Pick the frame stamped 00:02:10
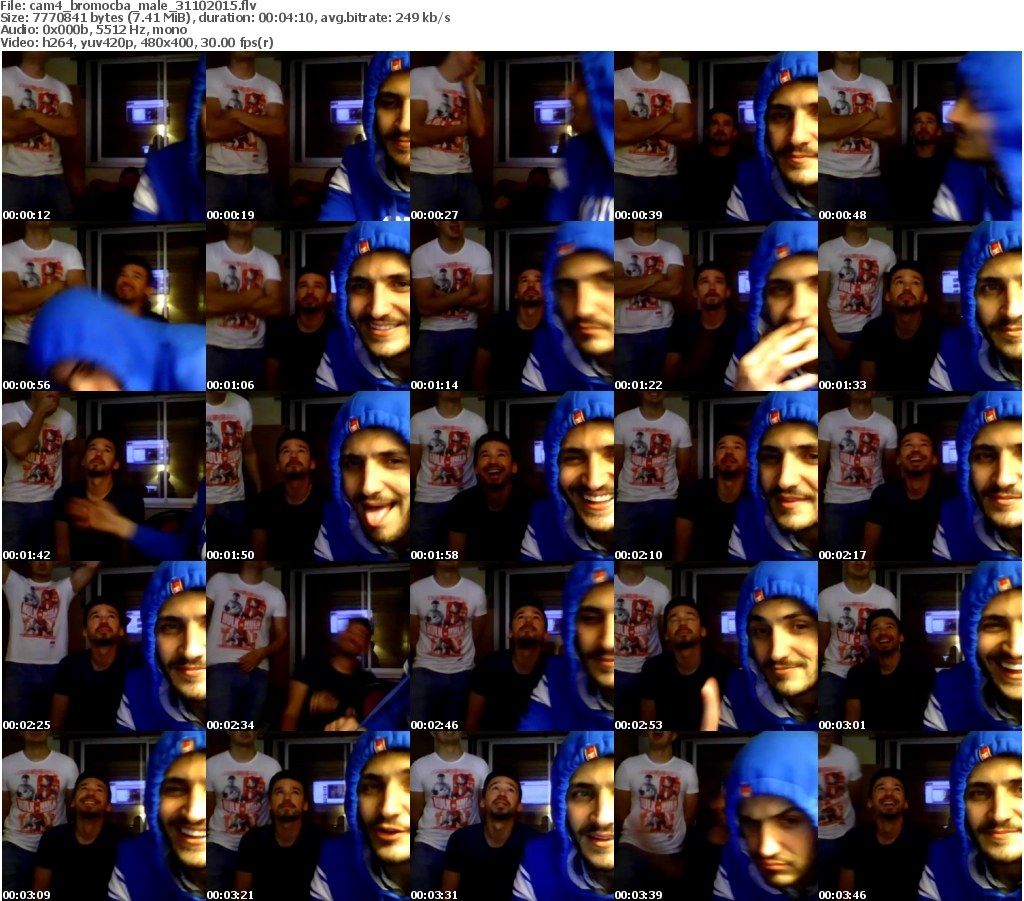 716,476
